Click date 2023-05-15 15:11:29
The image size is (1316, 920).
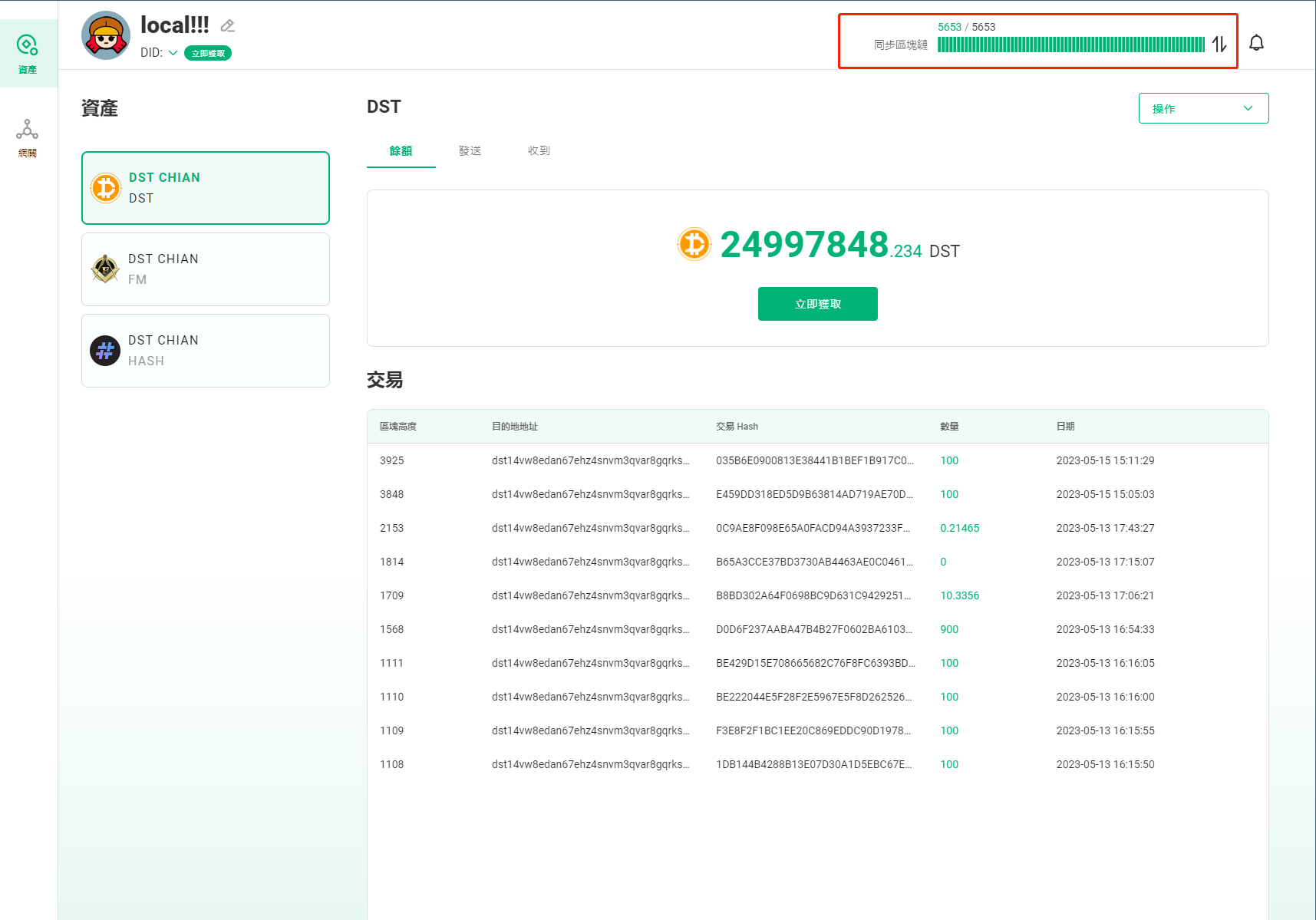coord(1105,460)
